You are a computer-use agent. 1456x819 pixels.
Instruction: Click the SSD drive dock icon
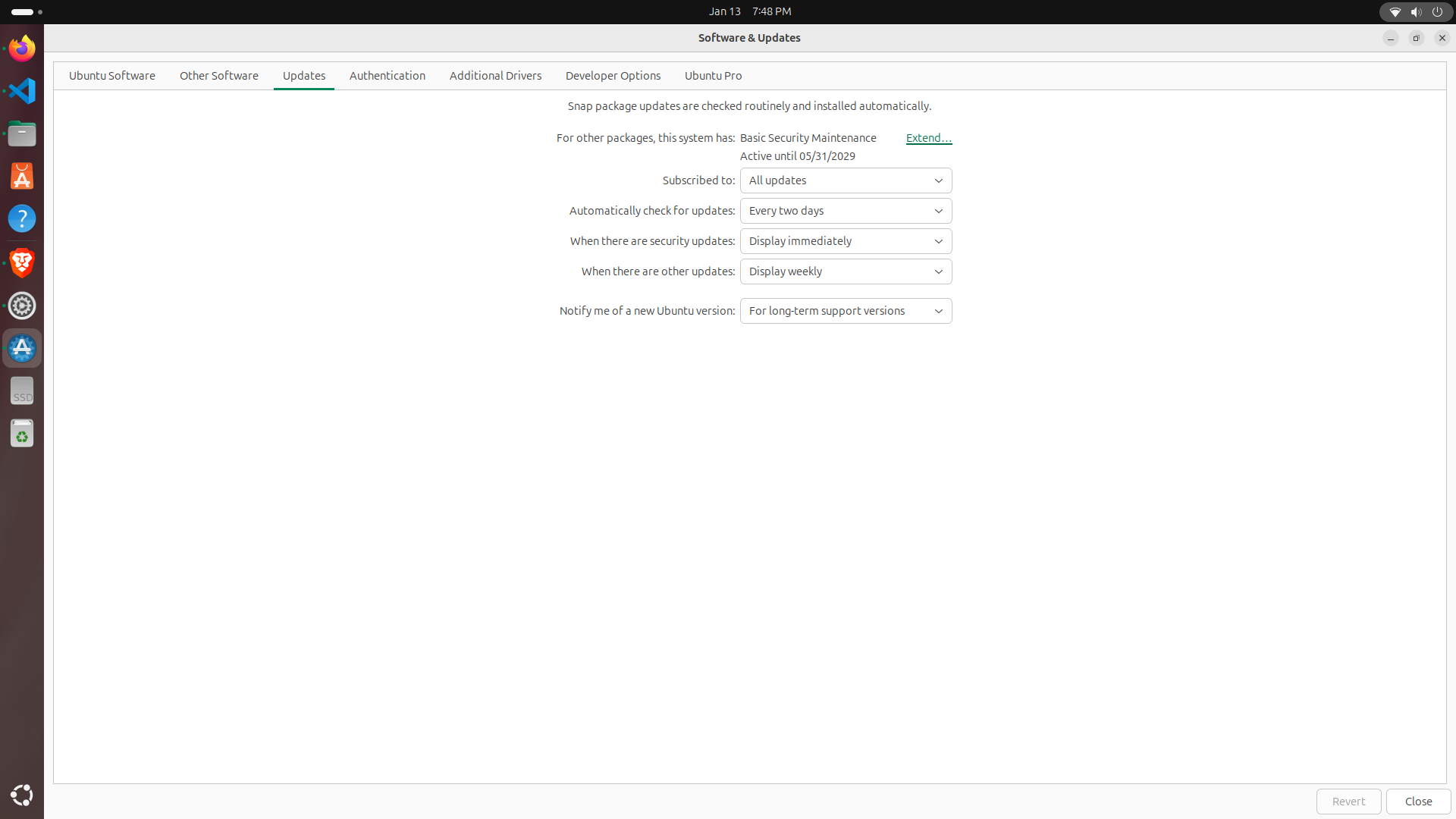22,391
